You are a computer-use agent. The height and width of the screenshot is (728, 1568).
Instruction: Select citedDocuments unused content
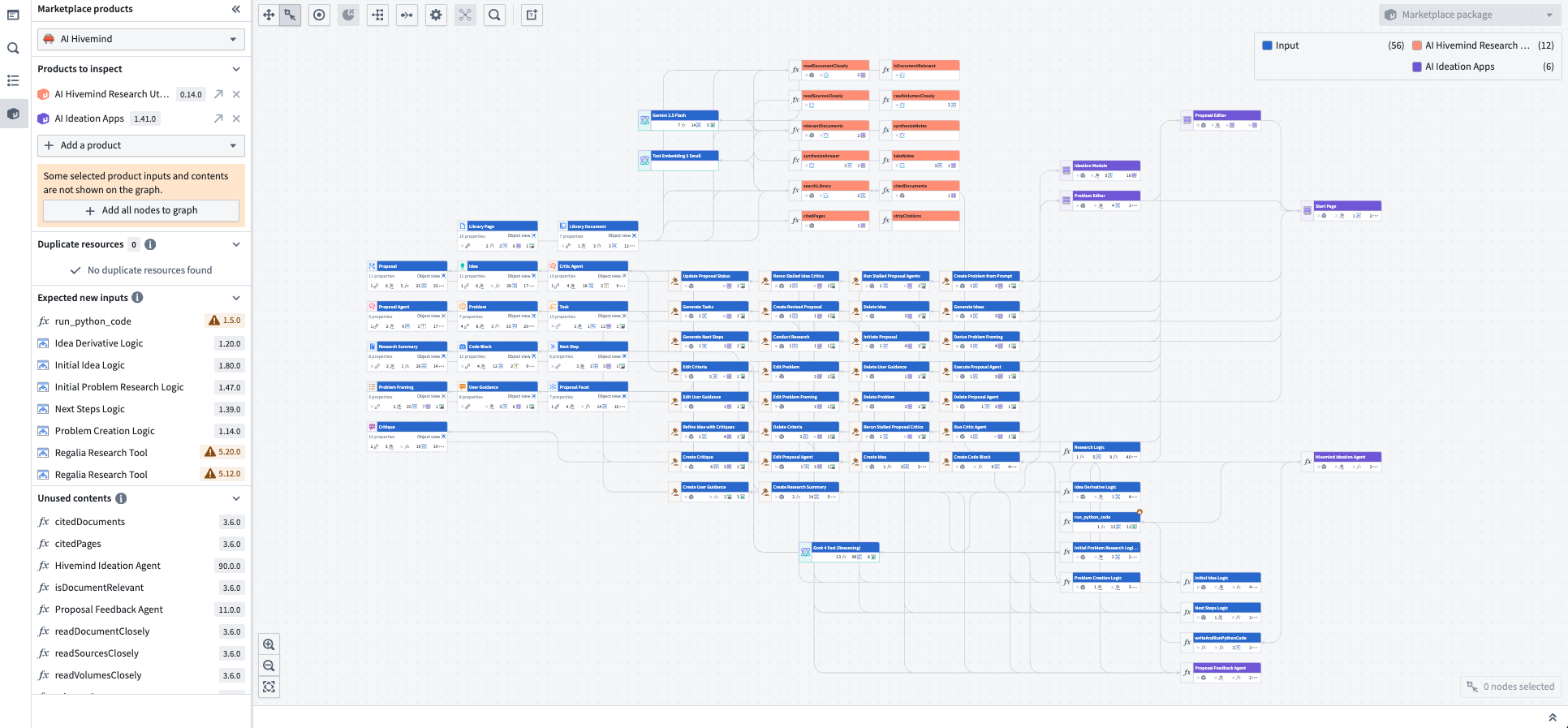click(141, 522)
